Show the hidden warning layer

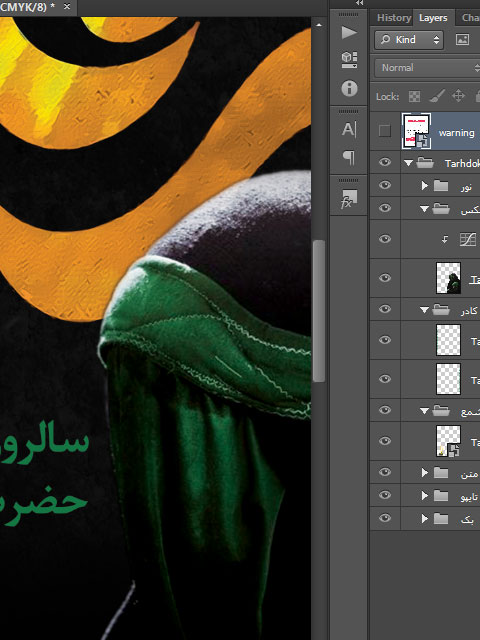384,131
